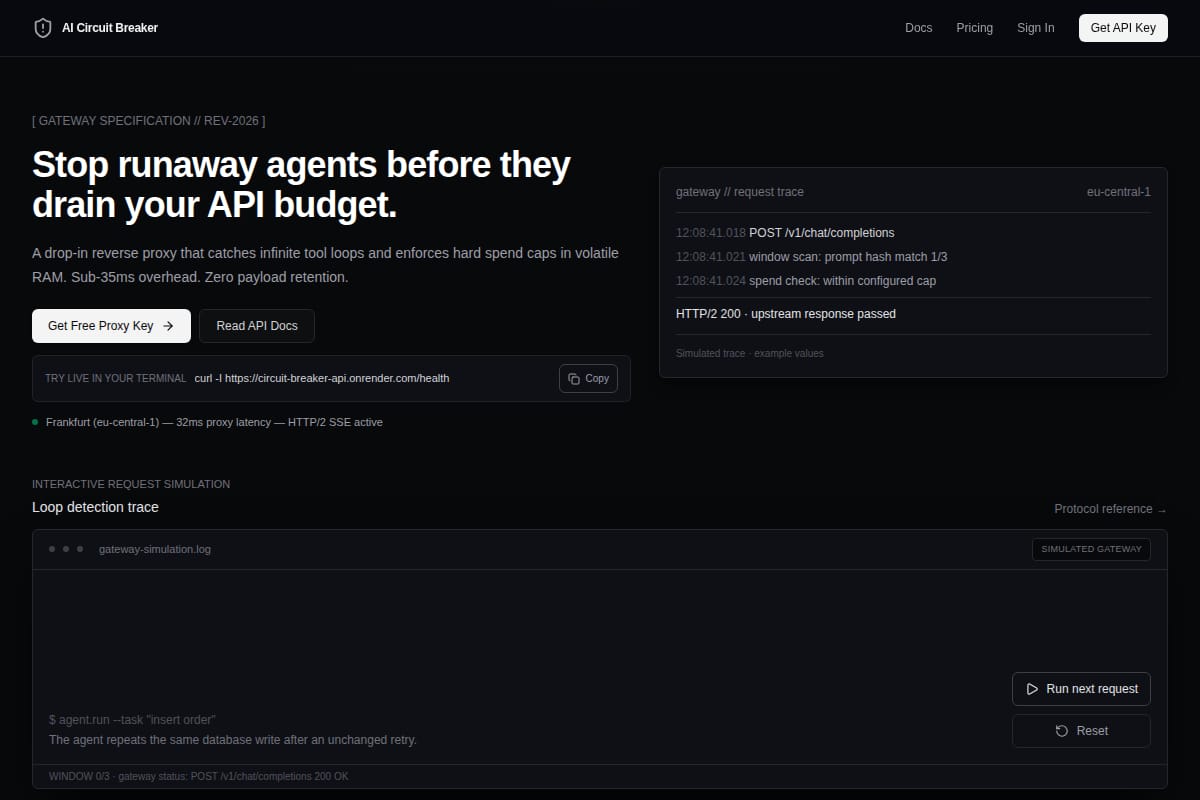The width and height of the screenshot is (1200, 800).
Task: Open the Pricing nav item
Action: coord(974,28)
